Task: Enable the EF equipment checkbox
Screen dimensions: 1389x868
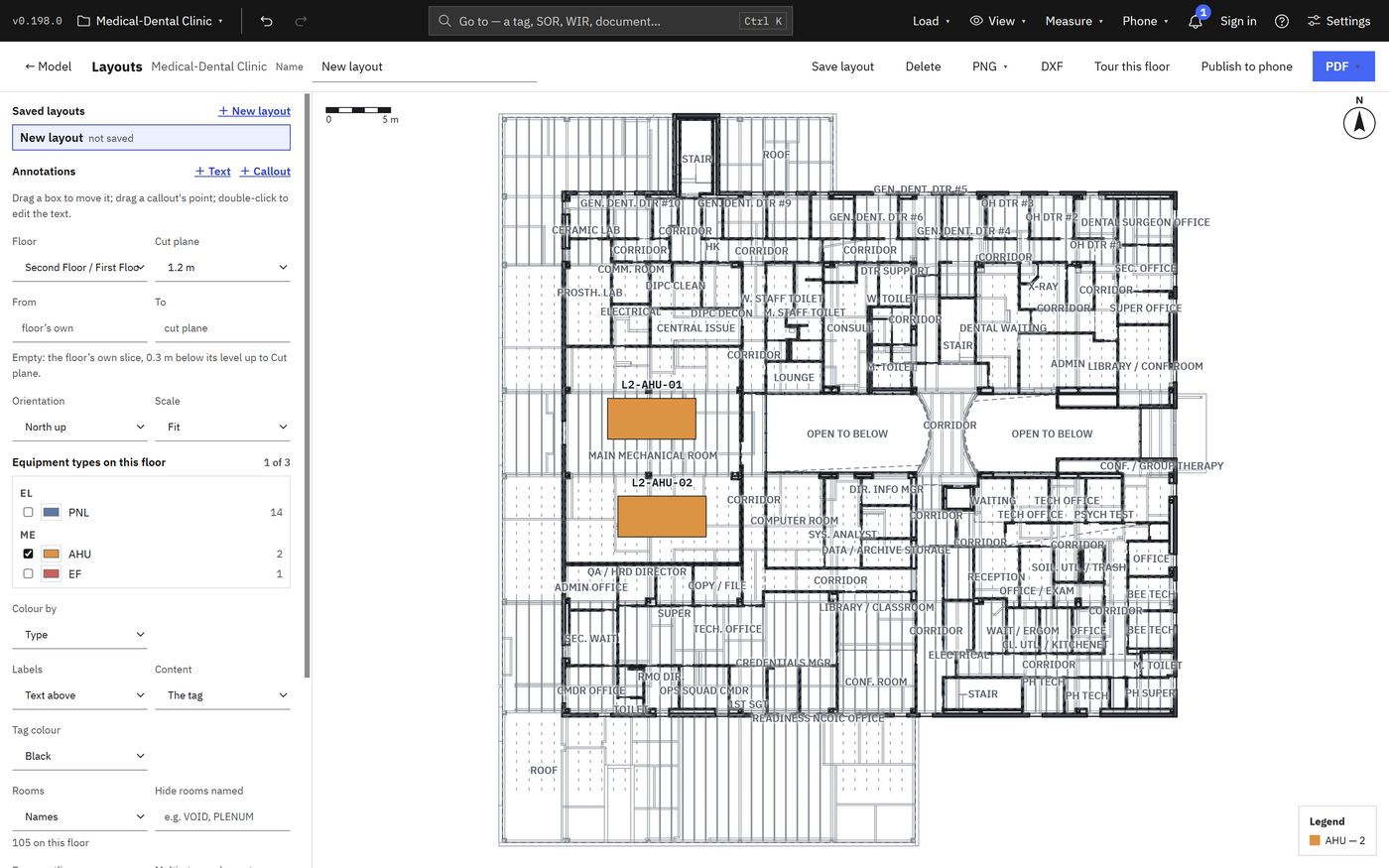Action: pos(28,573)
